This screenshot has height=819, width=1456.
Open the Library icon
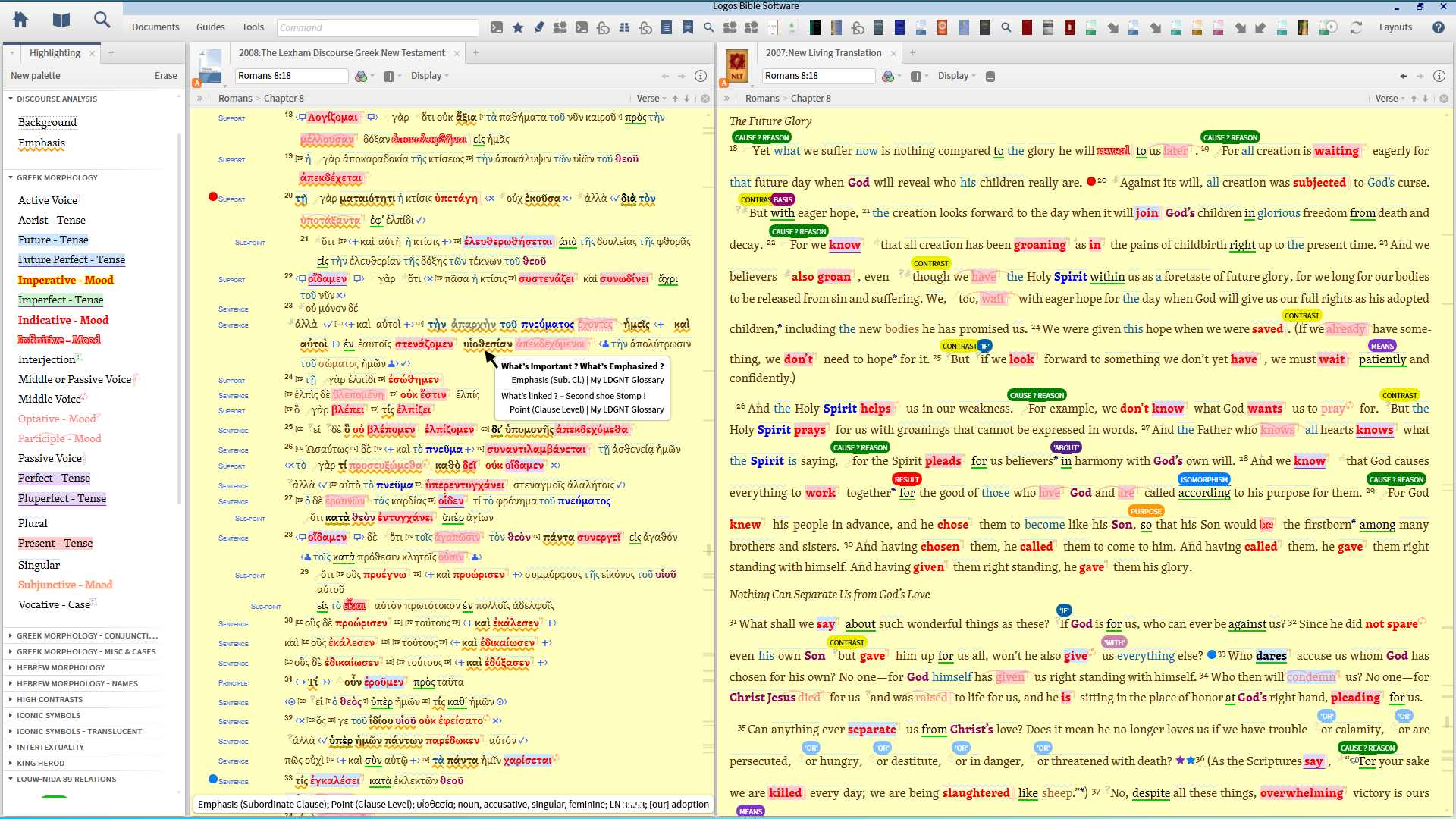click(x=61, y=20)
